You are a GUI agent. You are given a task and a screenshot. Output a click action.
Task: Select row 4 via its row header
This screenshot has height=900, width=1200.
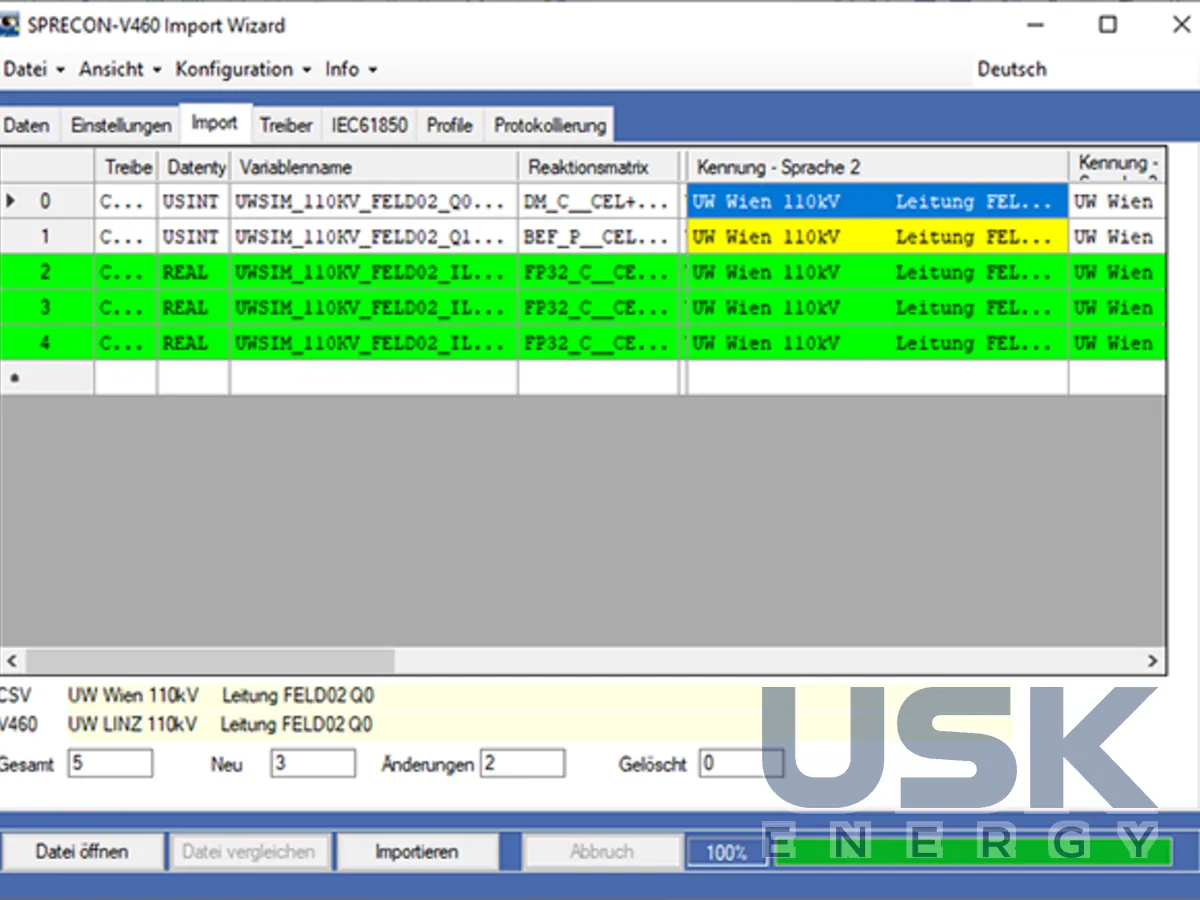(x=47, y=343)
